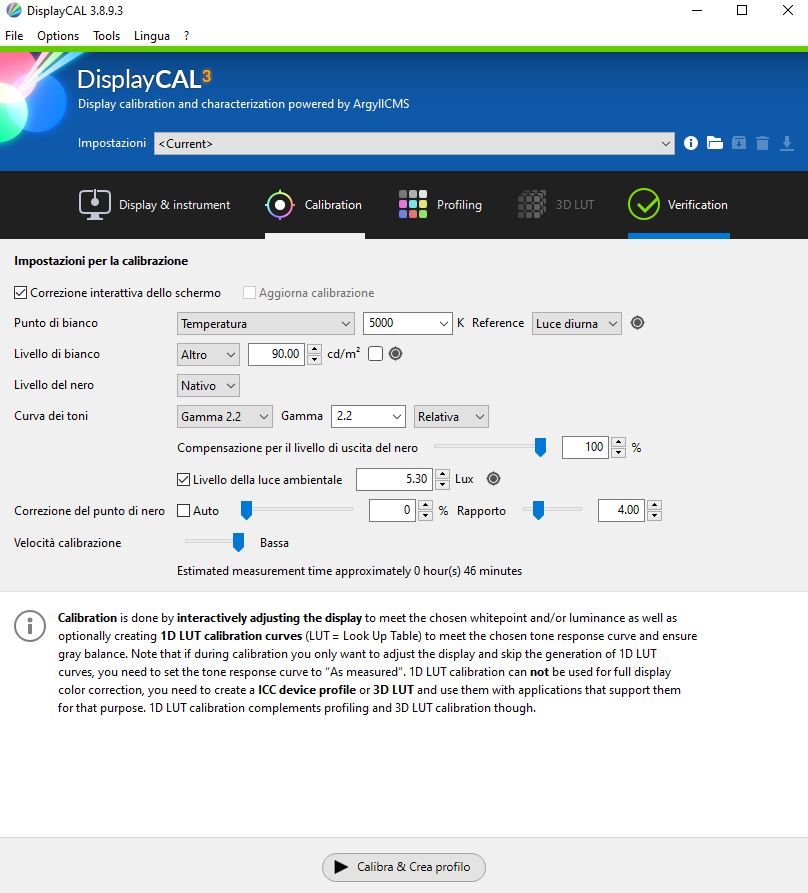The image size is (808, 893).
Task: Toggle the checkbox next to cd/m²
Action: (x=375, y=354)
